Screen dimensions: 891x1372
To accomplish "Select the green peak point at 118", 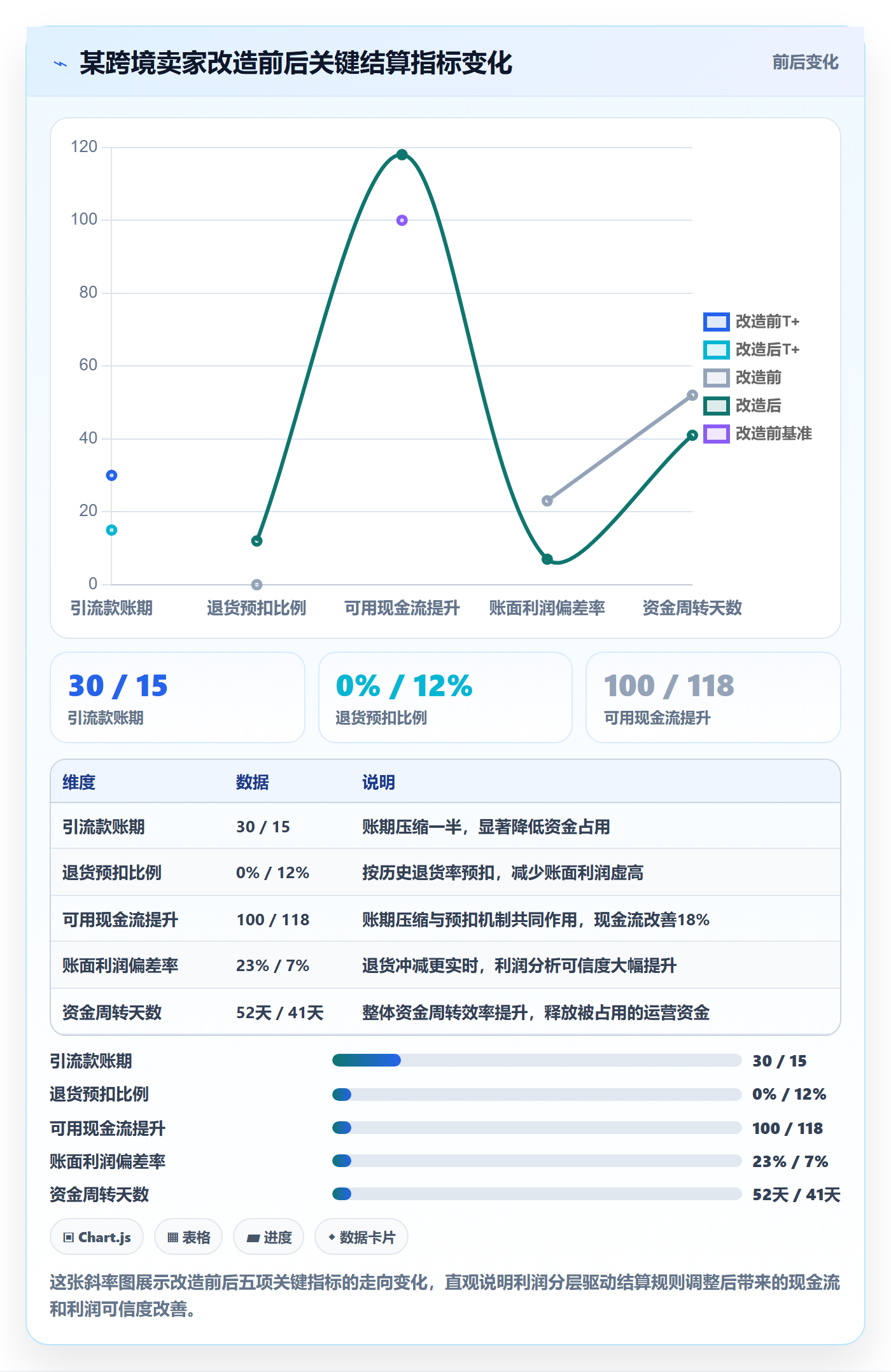I will pos(402,155).
